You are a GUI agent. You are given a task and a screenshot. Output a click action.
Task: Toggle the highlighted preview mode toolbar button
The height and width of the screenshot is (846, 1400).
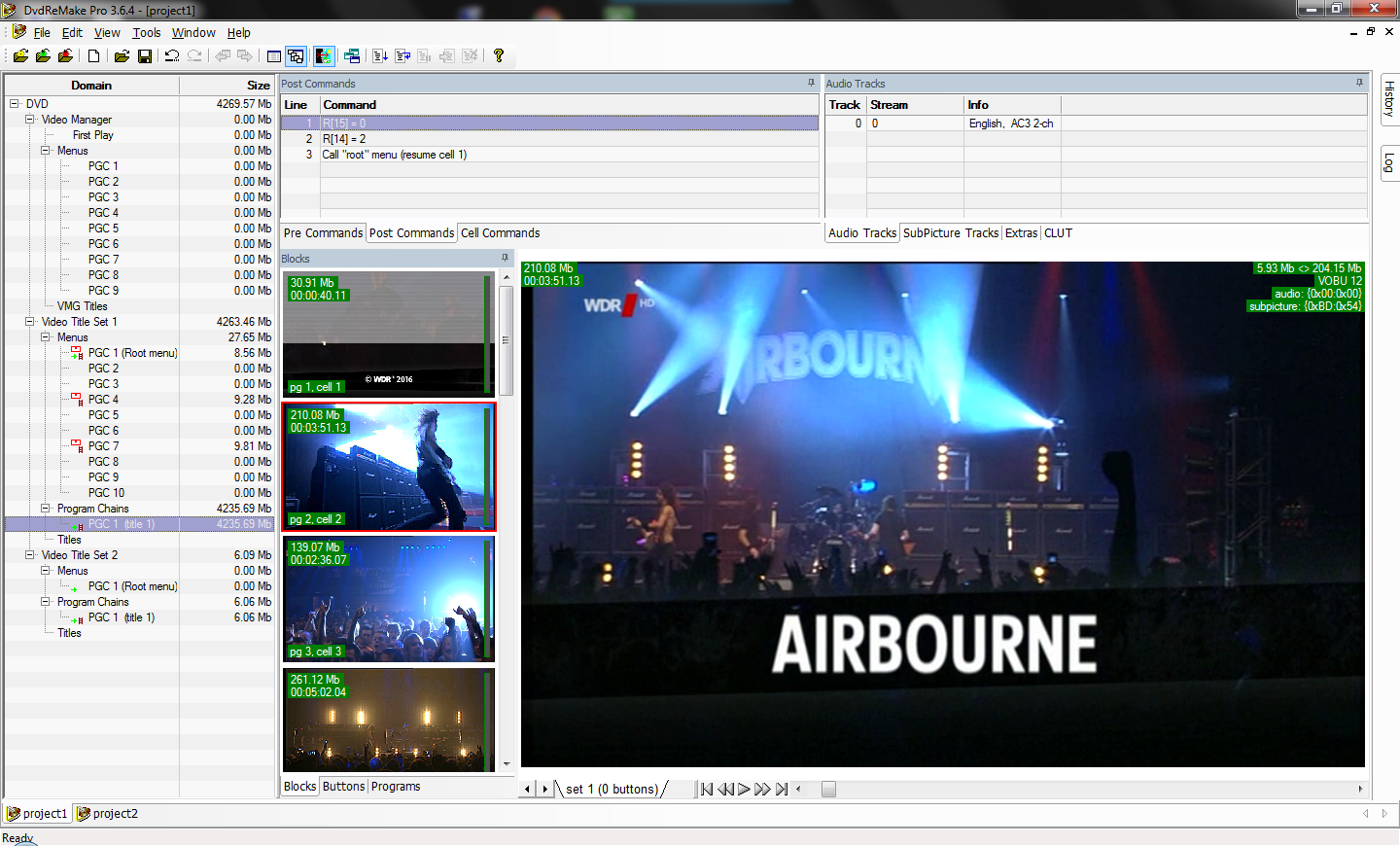tap(323, 56)
